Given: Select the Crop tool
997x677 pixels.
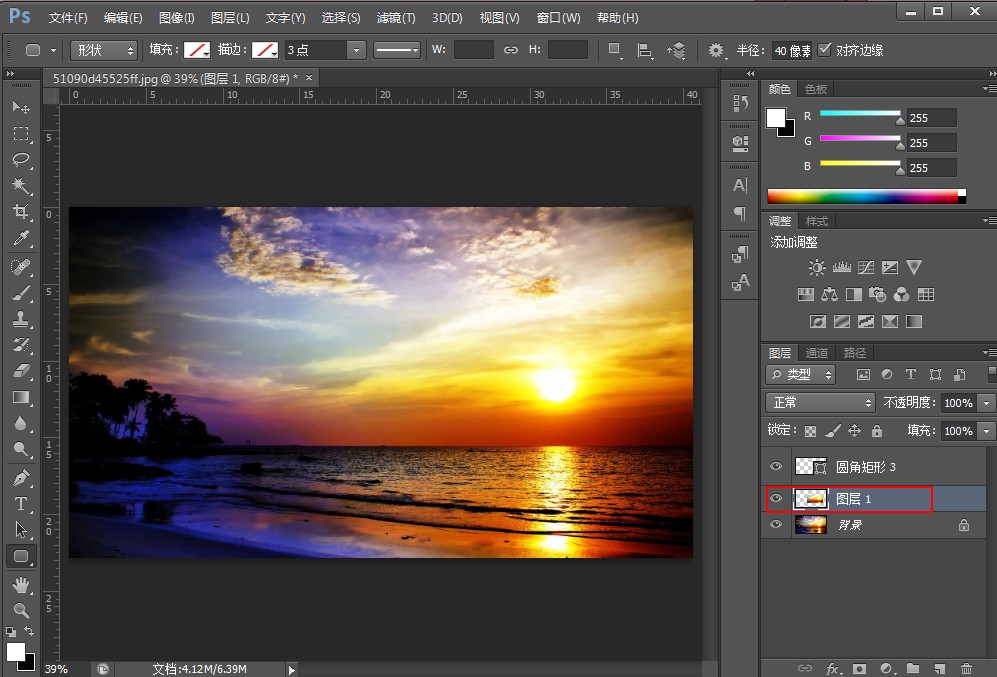Looking at the screenshot, I should [21, 212].
